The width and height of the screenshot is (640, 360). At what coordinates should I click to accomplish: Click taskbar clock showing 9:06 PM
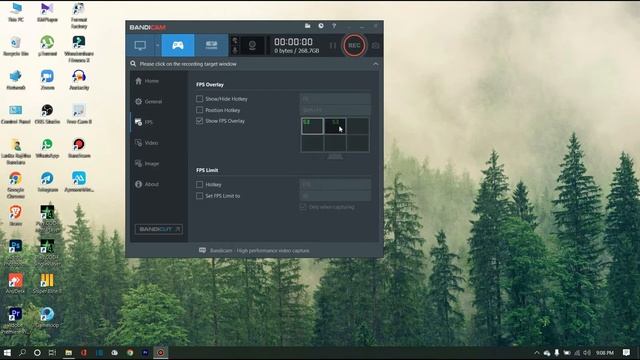point(605,353)
